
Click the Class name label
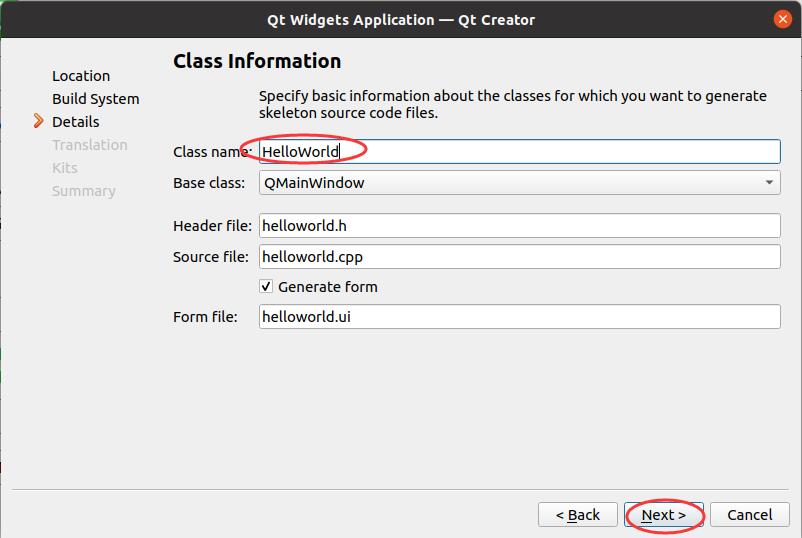pyautogui.click(x=212, y=152)
